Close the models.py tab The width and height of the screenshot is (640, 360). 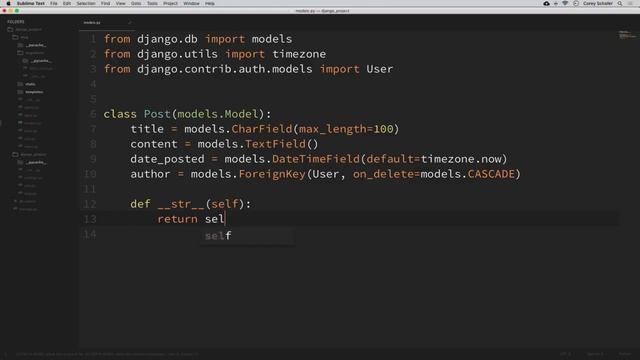click(130, 23)
